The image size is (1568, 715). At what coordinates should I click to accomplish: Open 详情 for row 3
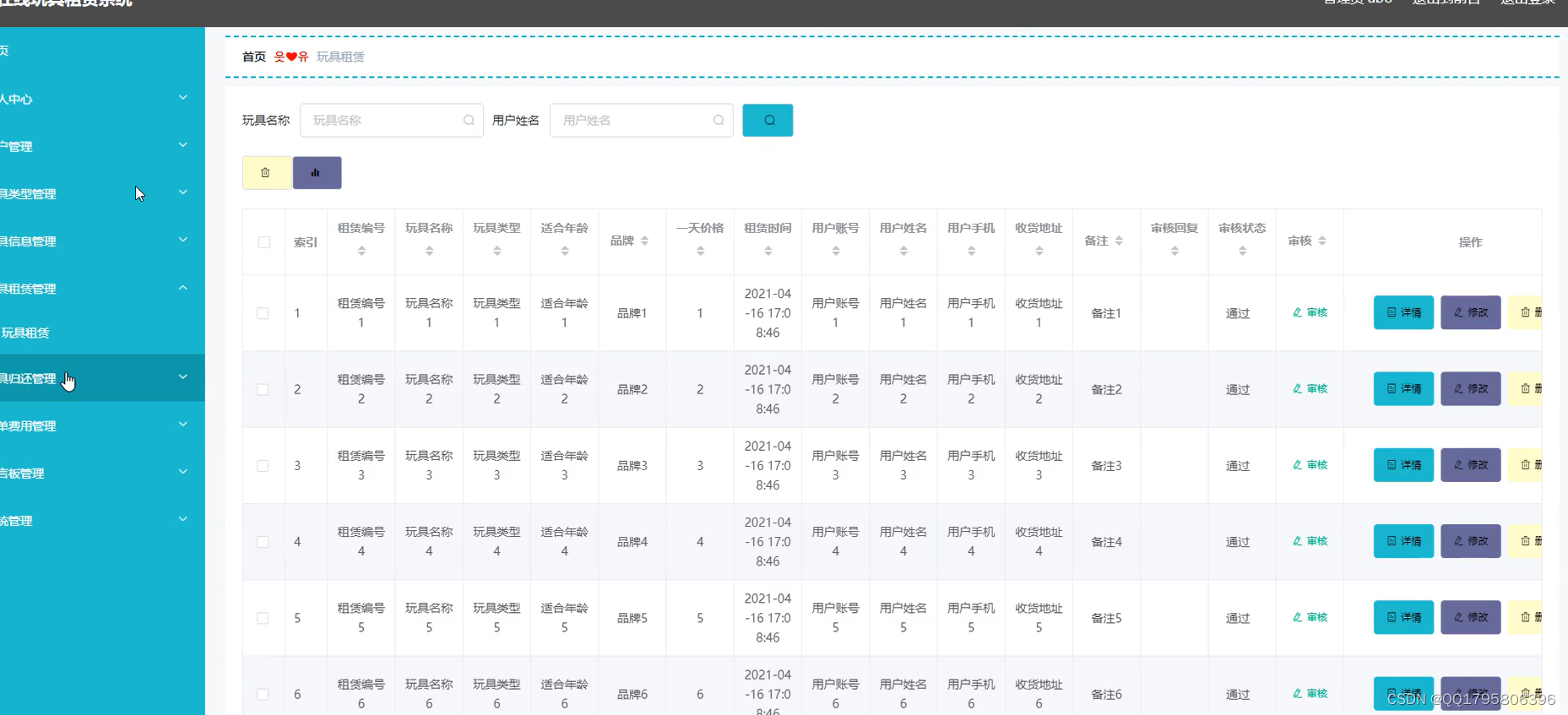coord(1403,465)
